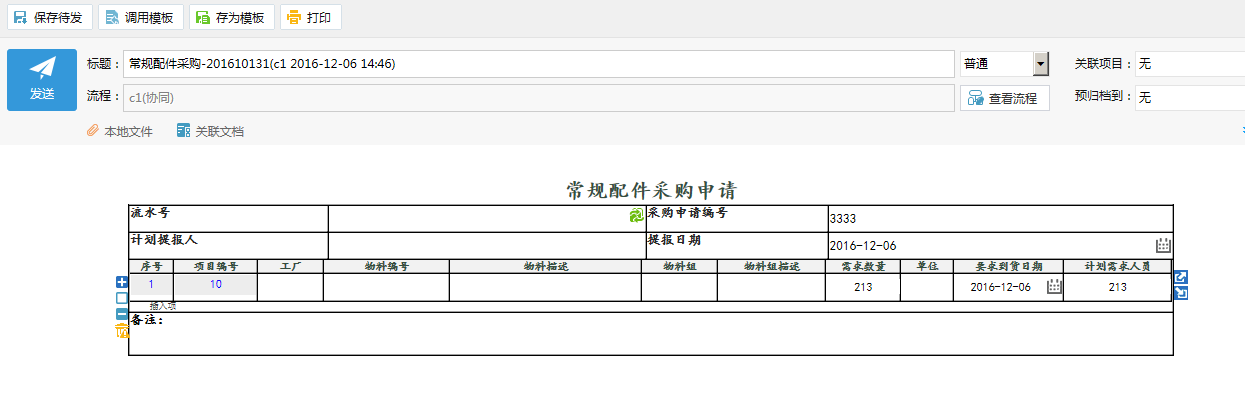Click the upper blue export arrow icon
Image resolution: width=1245 pixels, height=411 pixels.
click(1181, 277)
